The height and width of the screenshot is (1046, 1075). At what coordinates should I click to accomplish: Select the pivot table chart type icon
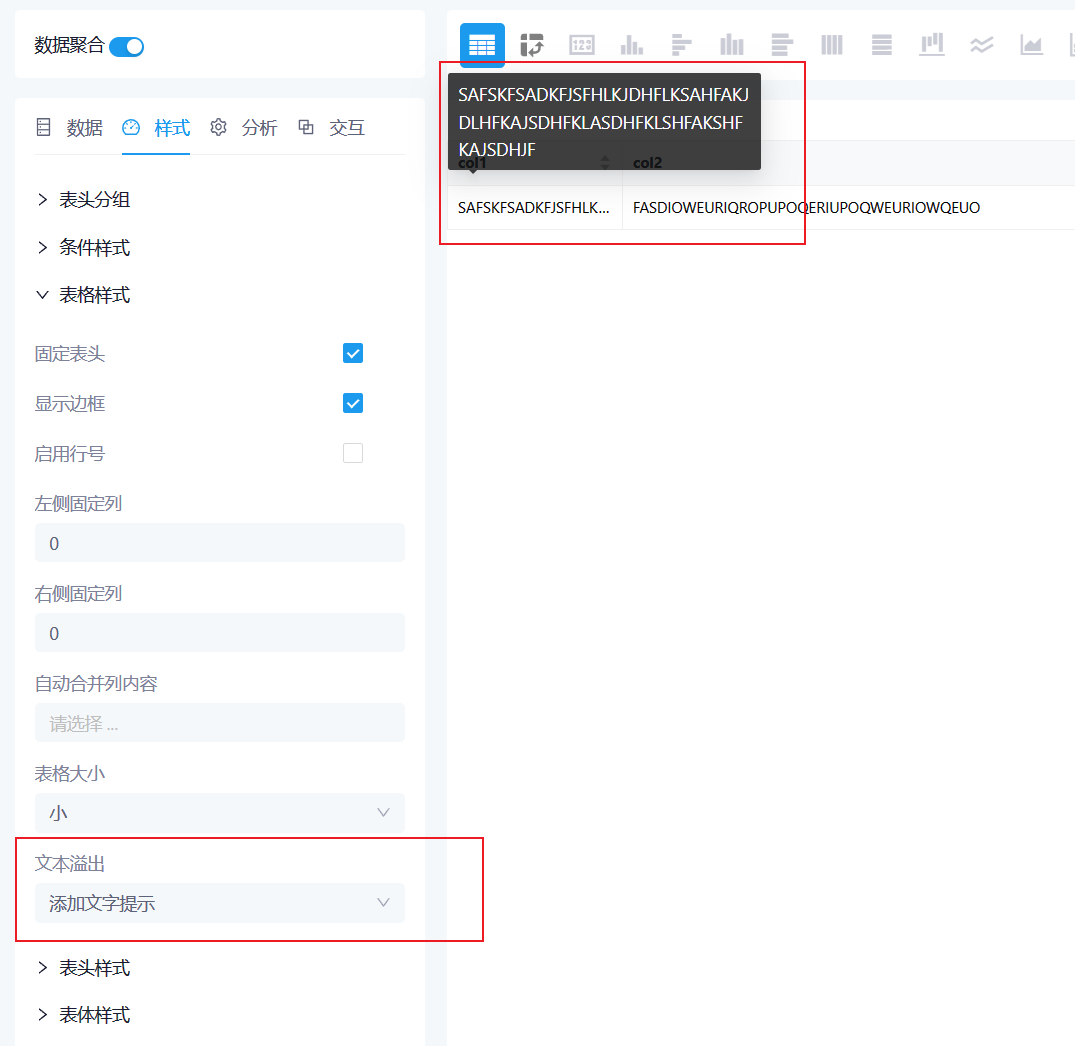point(532,44)
